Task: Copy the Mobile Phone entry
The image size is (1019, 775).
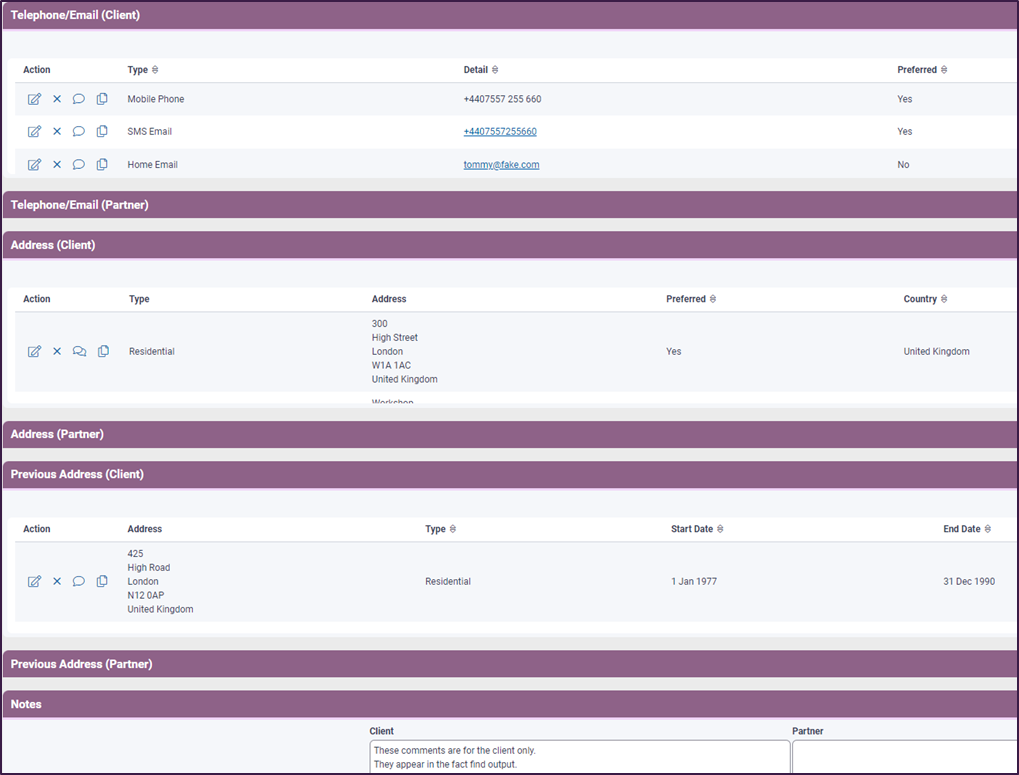Action: click(102, 98)
